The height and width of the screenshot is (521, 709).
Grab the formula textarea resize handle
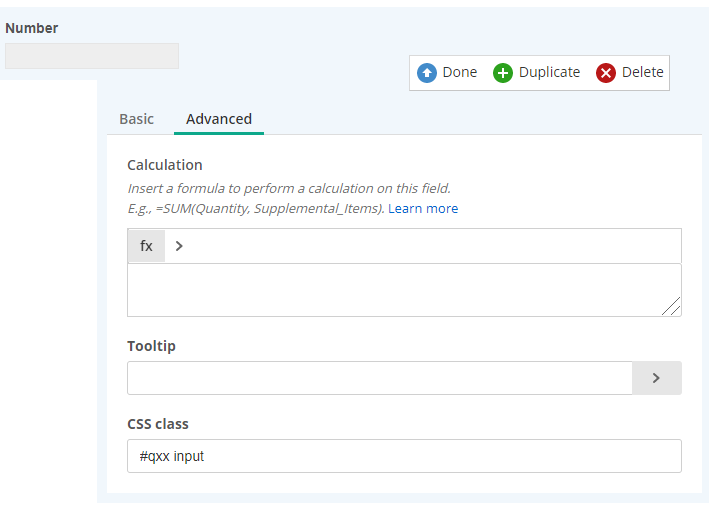click(672, 307)
